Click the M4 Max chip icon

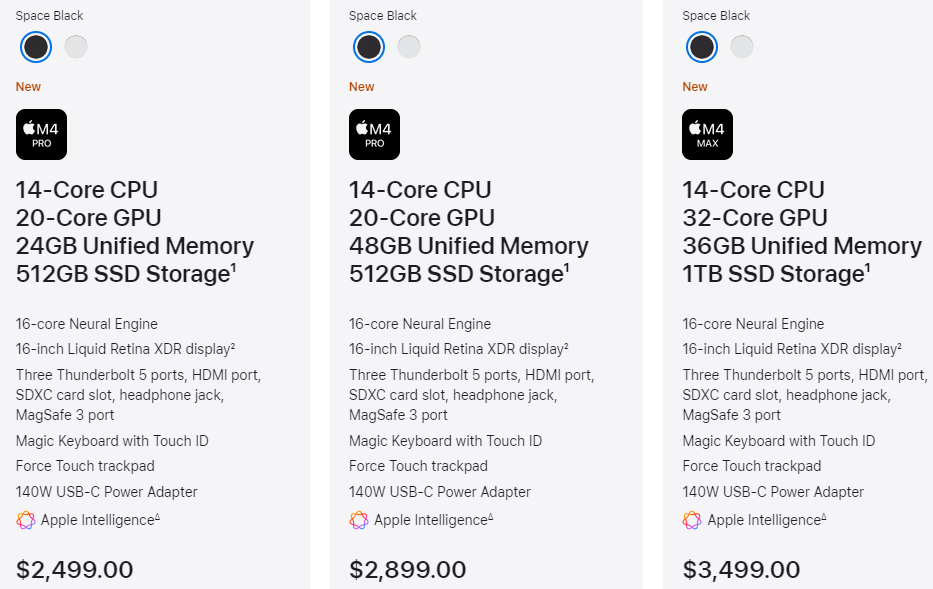pyautogui.click(x=707, y=134)
